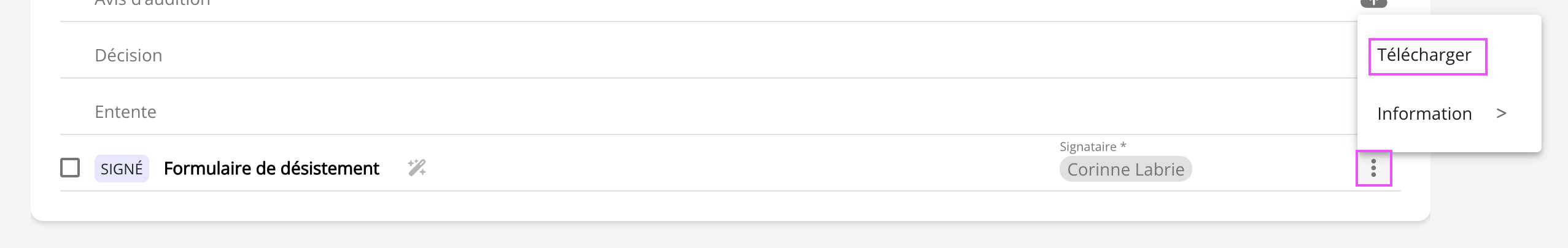Select Information in the popup menu
This screenshot has width=1568, height=248.
(1424, 114)
